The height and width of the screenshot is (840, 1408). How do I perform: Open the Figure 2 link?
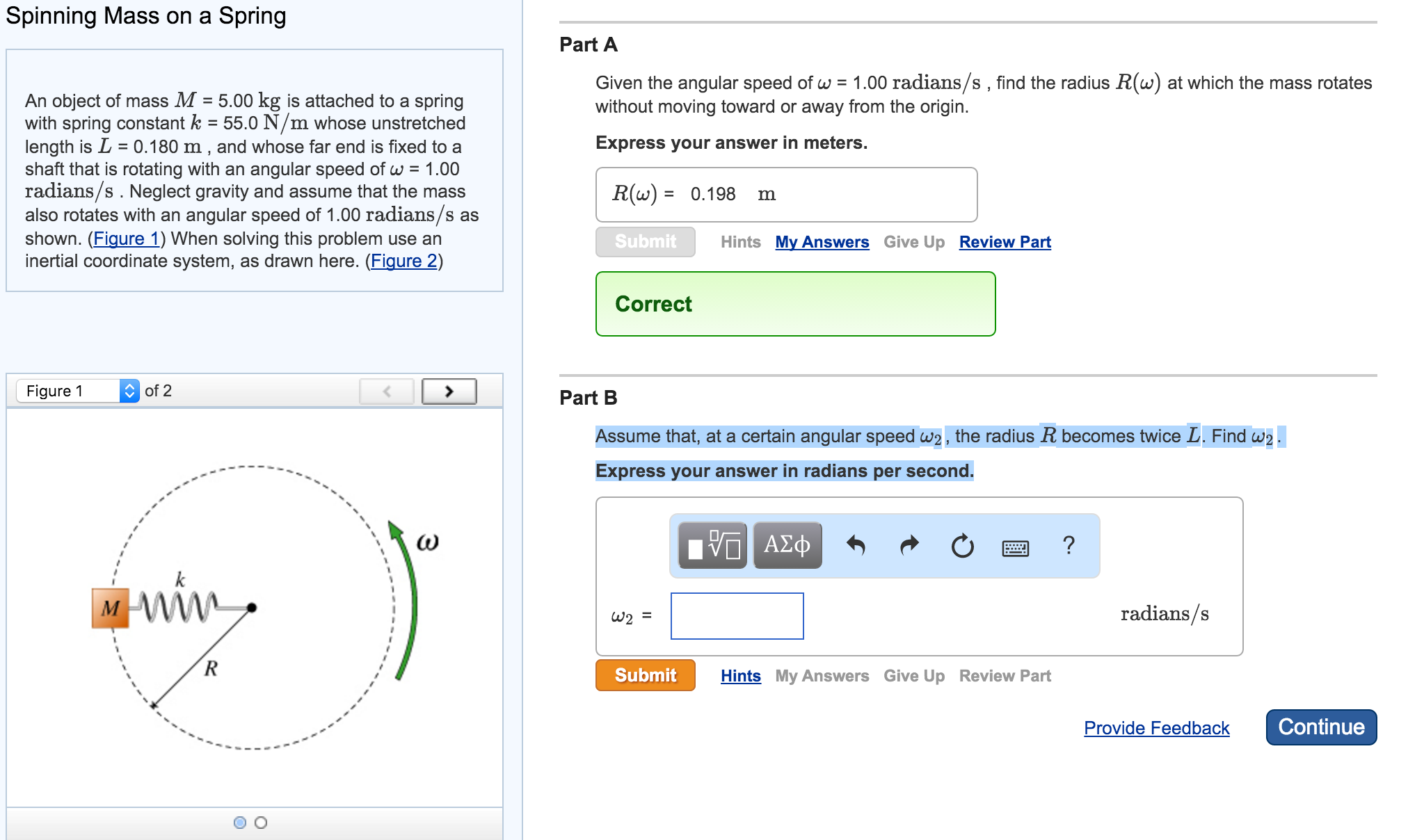click(404, 261)
